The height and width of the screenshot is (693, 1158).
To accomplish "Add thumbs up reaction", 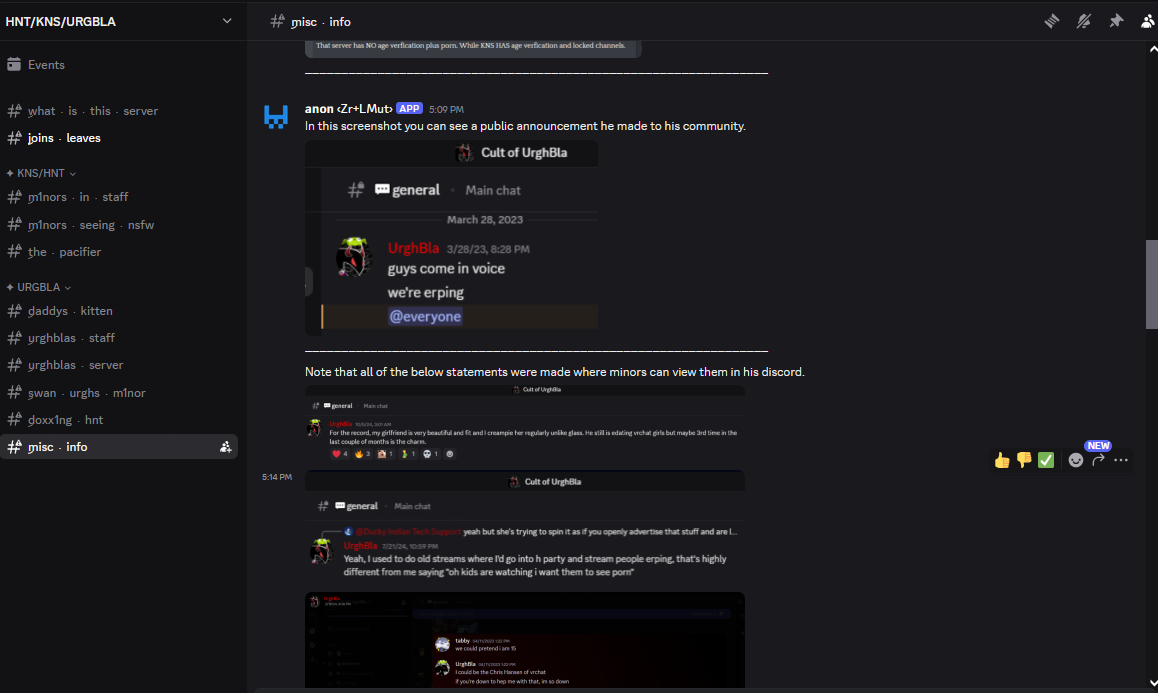I will [x=1001, y=460].
